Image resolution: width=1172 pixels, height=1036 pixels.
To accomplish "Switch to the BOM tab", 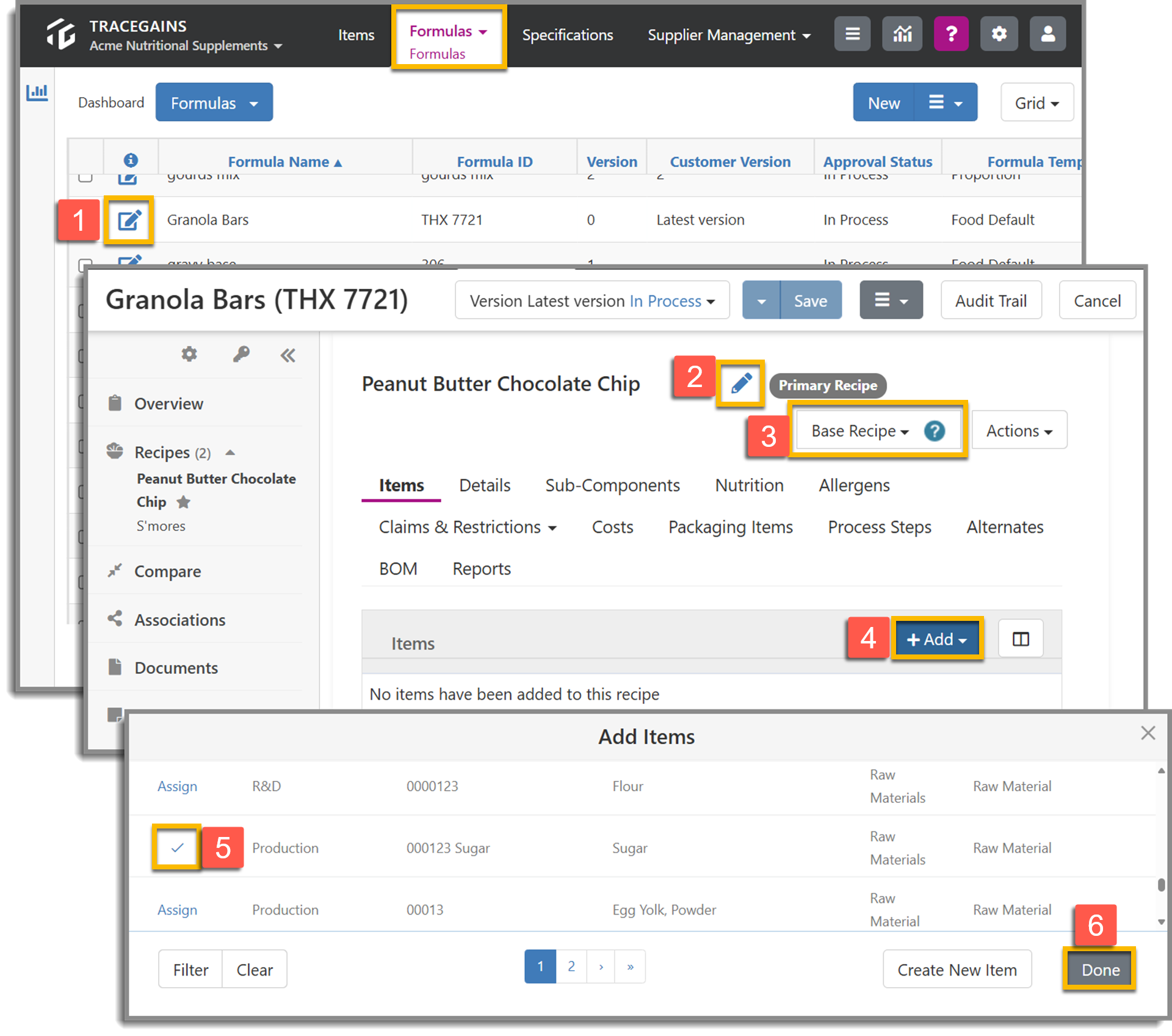I will (398, 568).
